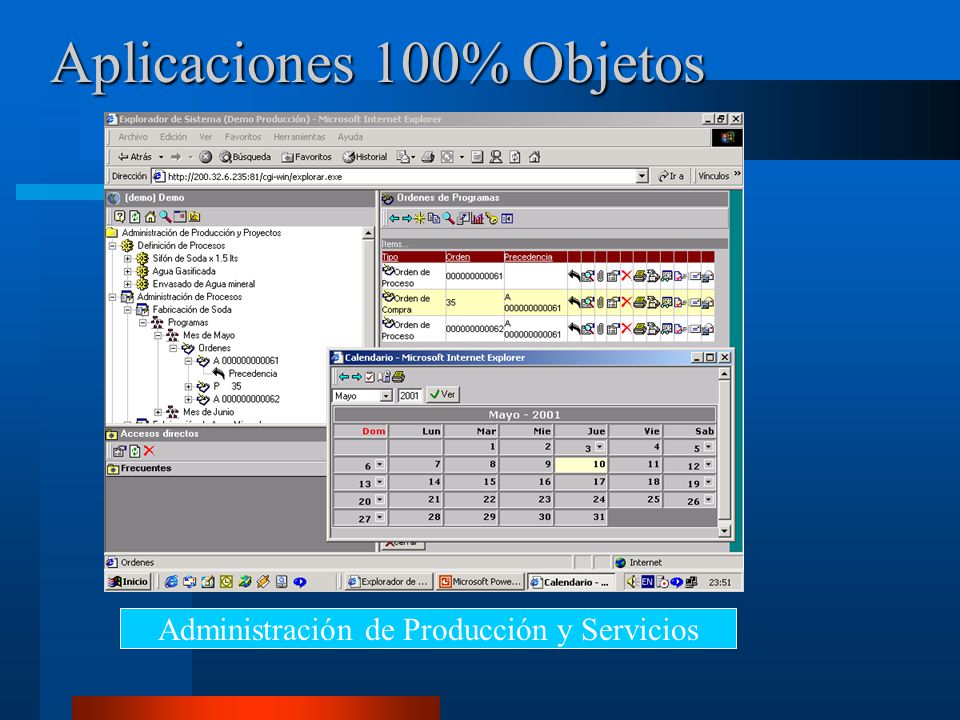This screenshot has width=960, height=720.
Task: Click the red X icon under Accesos directos
Action: pyautogui.click(x=149, y=451)
